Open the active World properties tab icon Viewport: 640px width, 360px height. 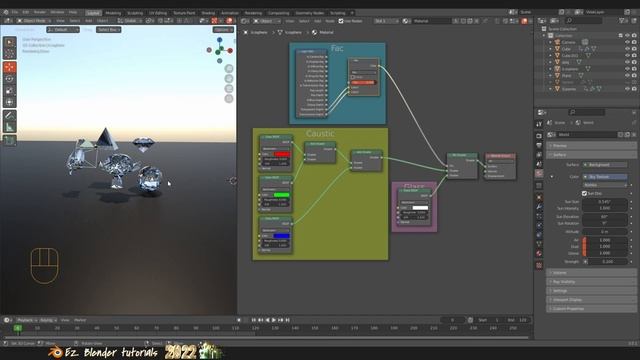coord(539,173)
